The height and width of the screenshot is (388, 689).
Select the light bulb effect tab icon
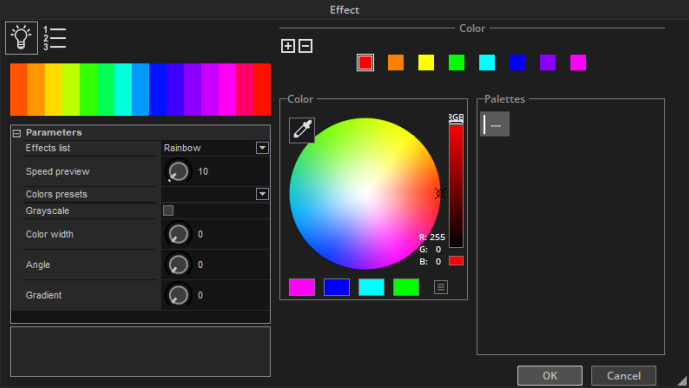pyautogui.click(x=21, y=38)
